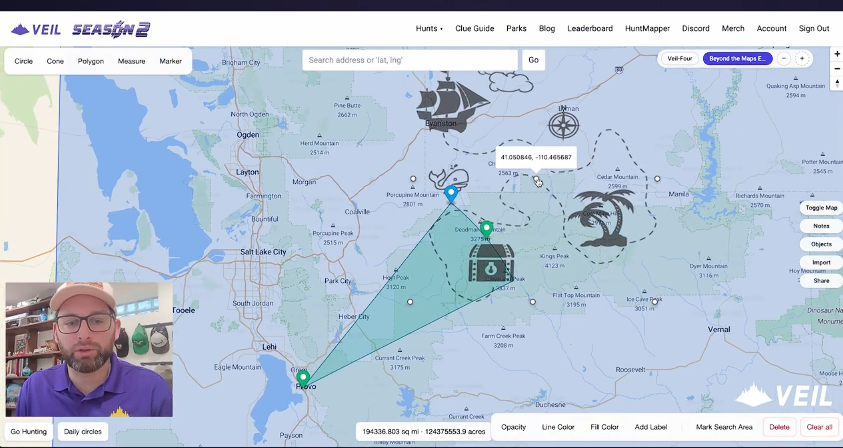Image resolution: width=843 pixels, height=448 pixels.
Task: Select the Veil-Four hunt toggle
Action: click(680, 59)
